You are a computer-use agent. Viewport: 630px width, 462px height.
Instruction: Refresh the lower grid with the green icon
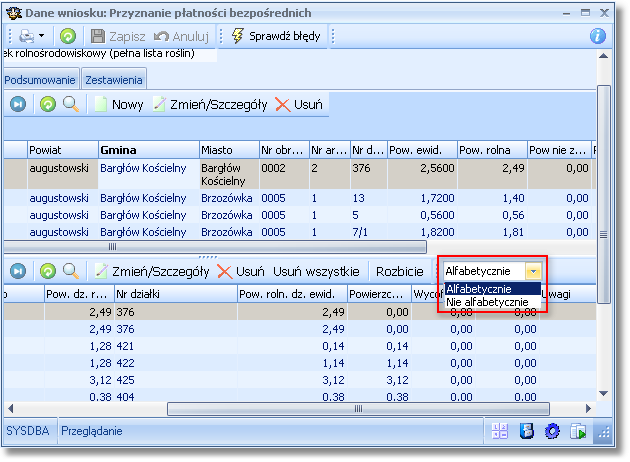[48, 271]
